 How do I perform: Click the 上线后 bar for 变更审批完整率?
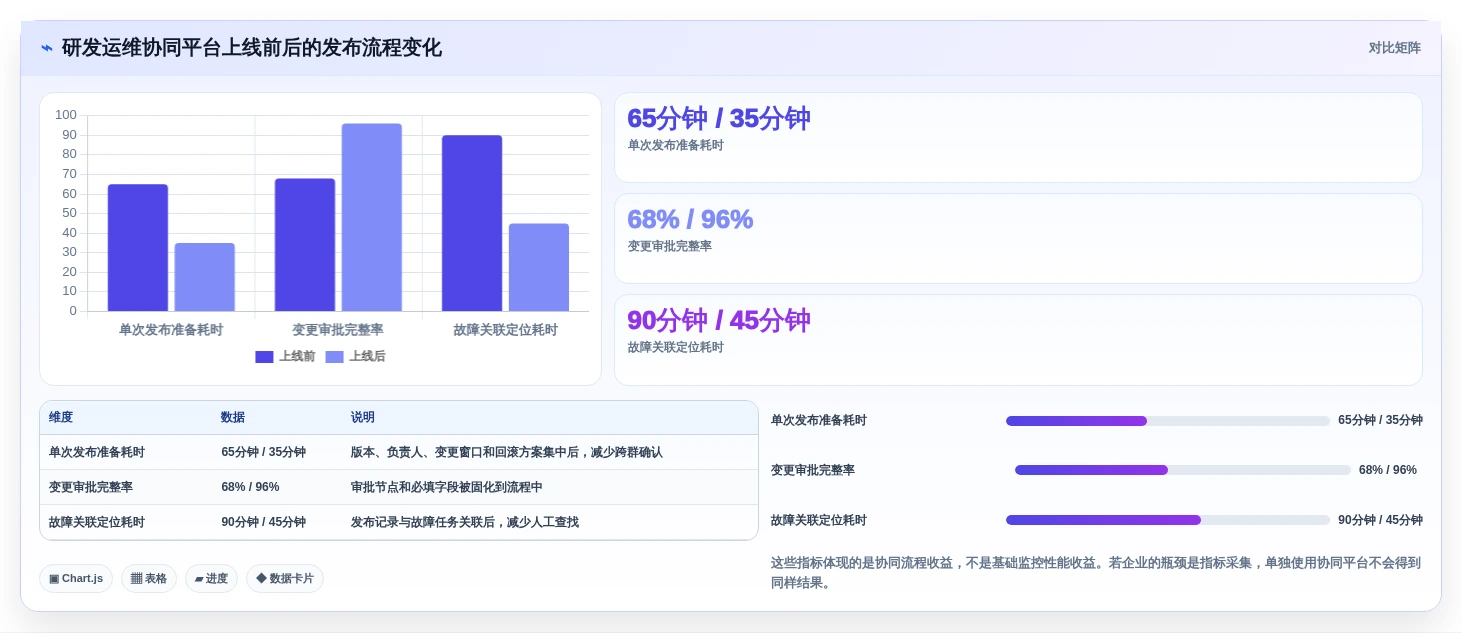coord(372,217)
